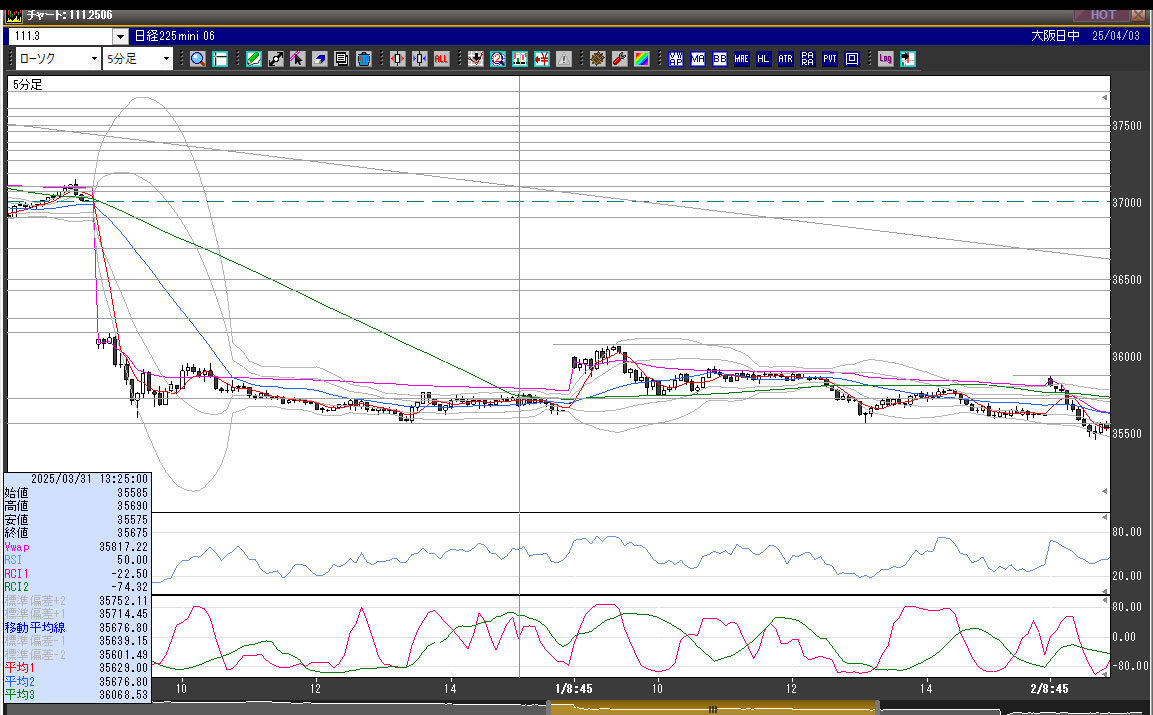Select the blue eraser tool
Screen dimensions: 1153x715
[x=320, y=59]
